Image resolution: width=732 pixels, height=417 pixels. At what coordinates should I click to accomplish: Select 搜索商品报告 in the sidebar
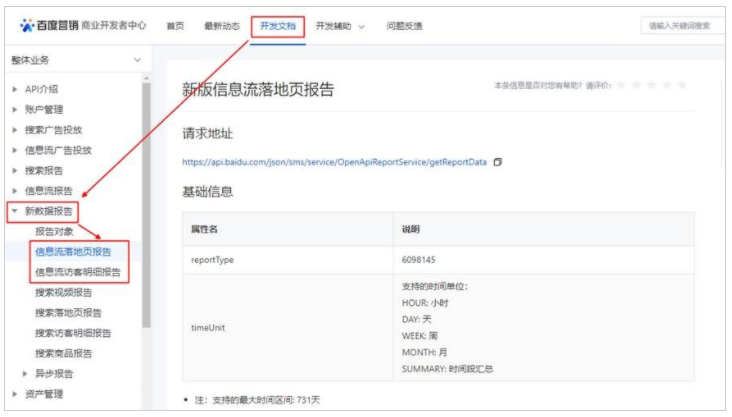tap(63, 353)
